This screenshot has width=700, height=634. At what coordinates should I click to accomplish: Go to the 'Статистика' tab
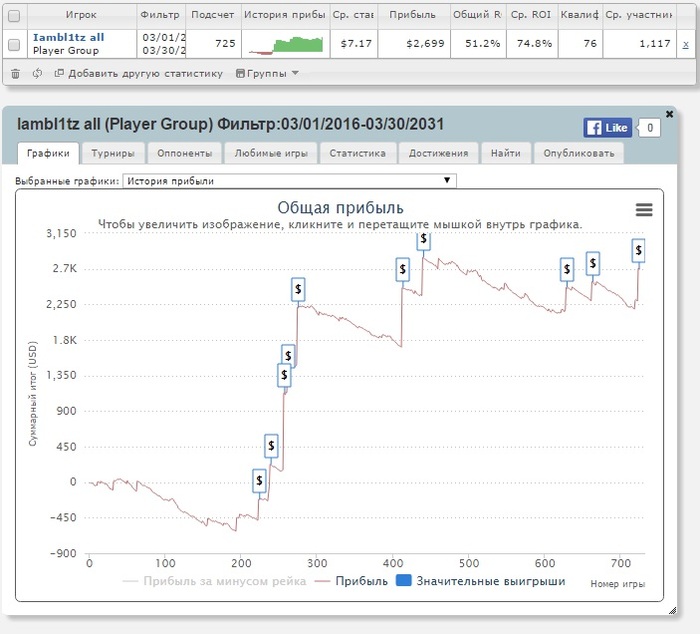click(x=358, y=154)
